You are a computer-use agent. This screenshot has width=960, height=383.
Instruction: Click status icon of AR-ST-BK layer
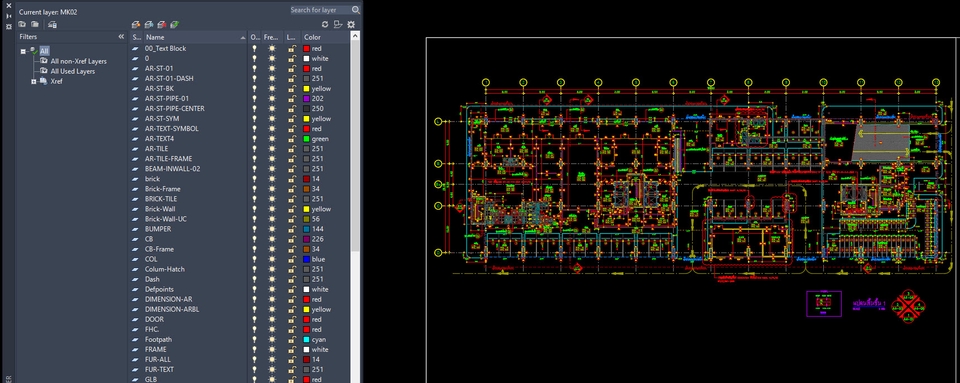click(136, 89)
